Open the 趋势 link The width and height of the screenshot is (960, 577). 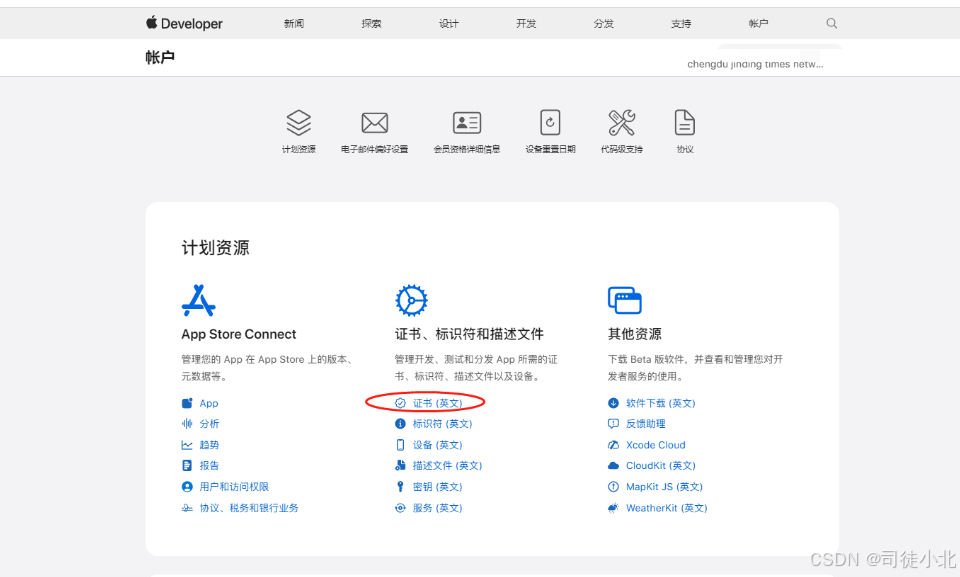(209, 445)
